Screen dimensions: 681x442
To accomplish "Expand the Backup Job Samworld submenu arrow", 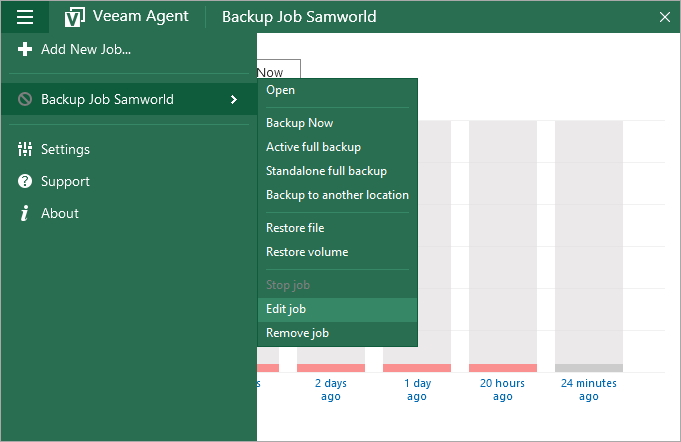I will pos(234,99).
